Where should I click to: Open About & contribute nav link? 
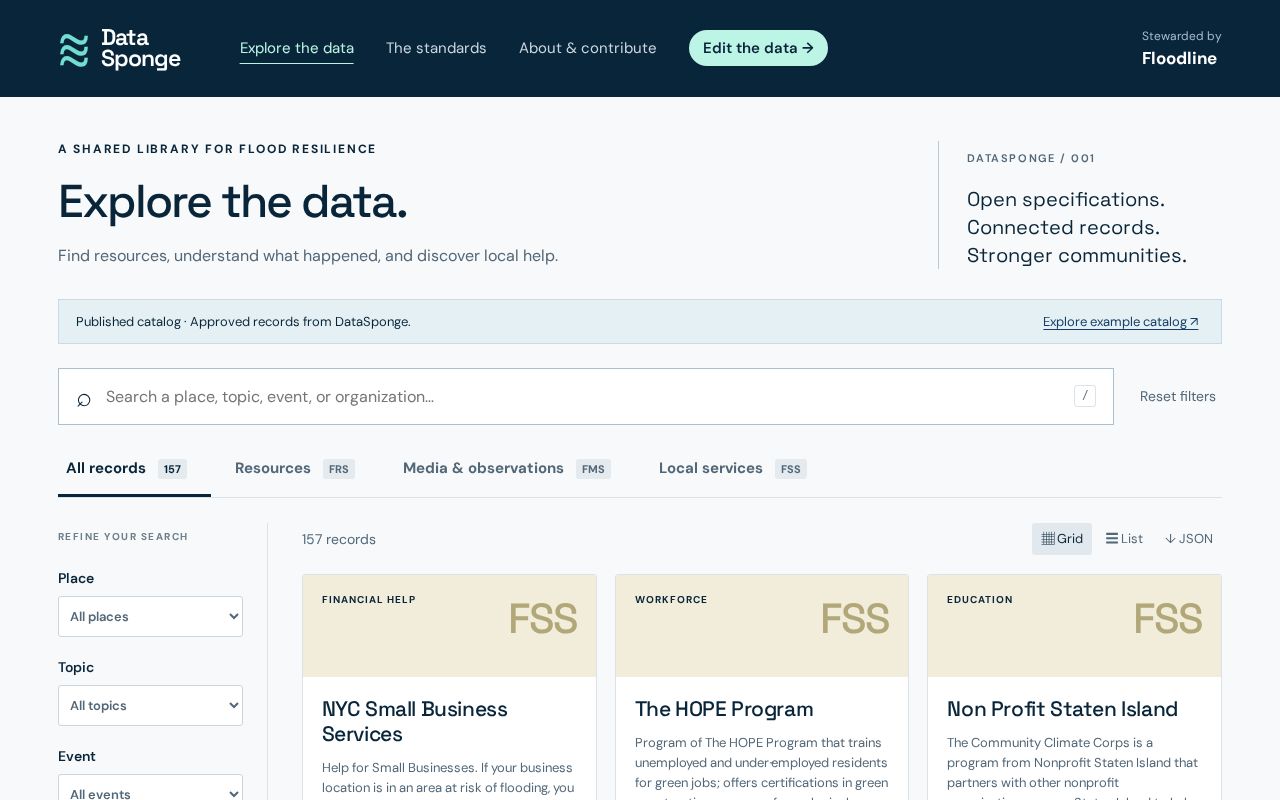[x=588, y=48]
